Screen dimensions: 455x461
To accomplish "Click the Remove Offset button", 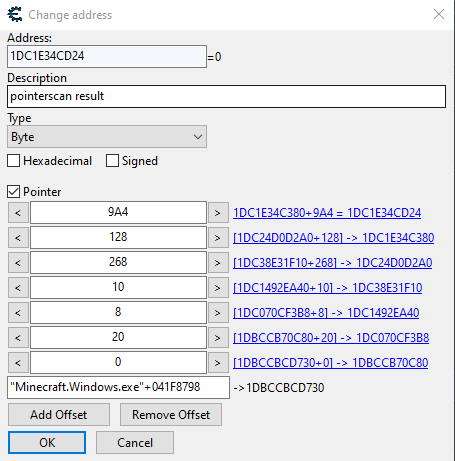I will click(x=171, y=415).
